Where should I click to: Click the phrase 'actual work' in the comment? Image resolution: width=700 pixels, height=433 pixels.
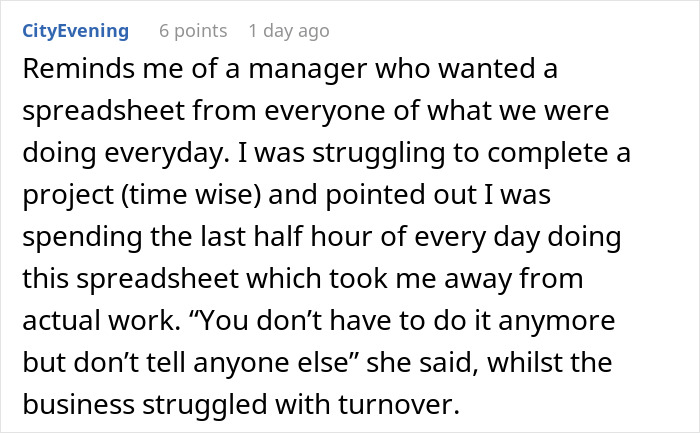pos(98,320)
